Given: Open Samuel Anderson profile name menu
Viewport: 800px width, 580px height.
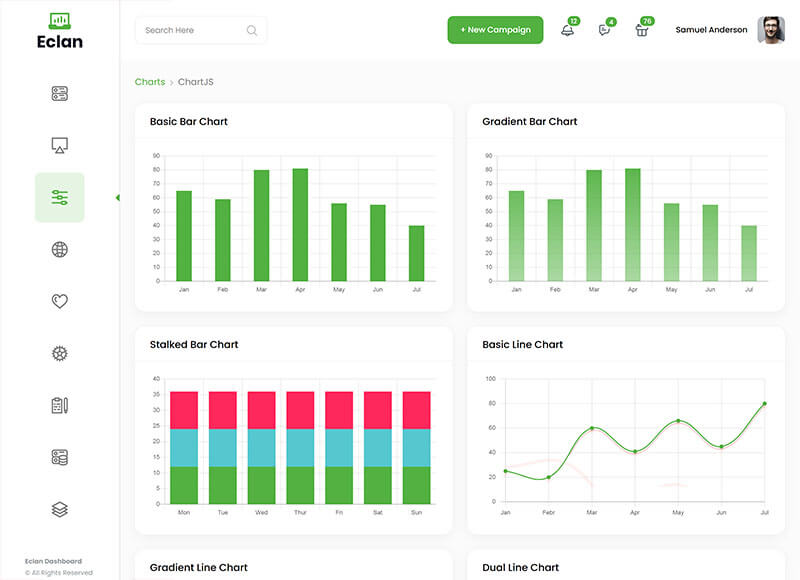Looking at the screenshot, I should tap(711, 30).
